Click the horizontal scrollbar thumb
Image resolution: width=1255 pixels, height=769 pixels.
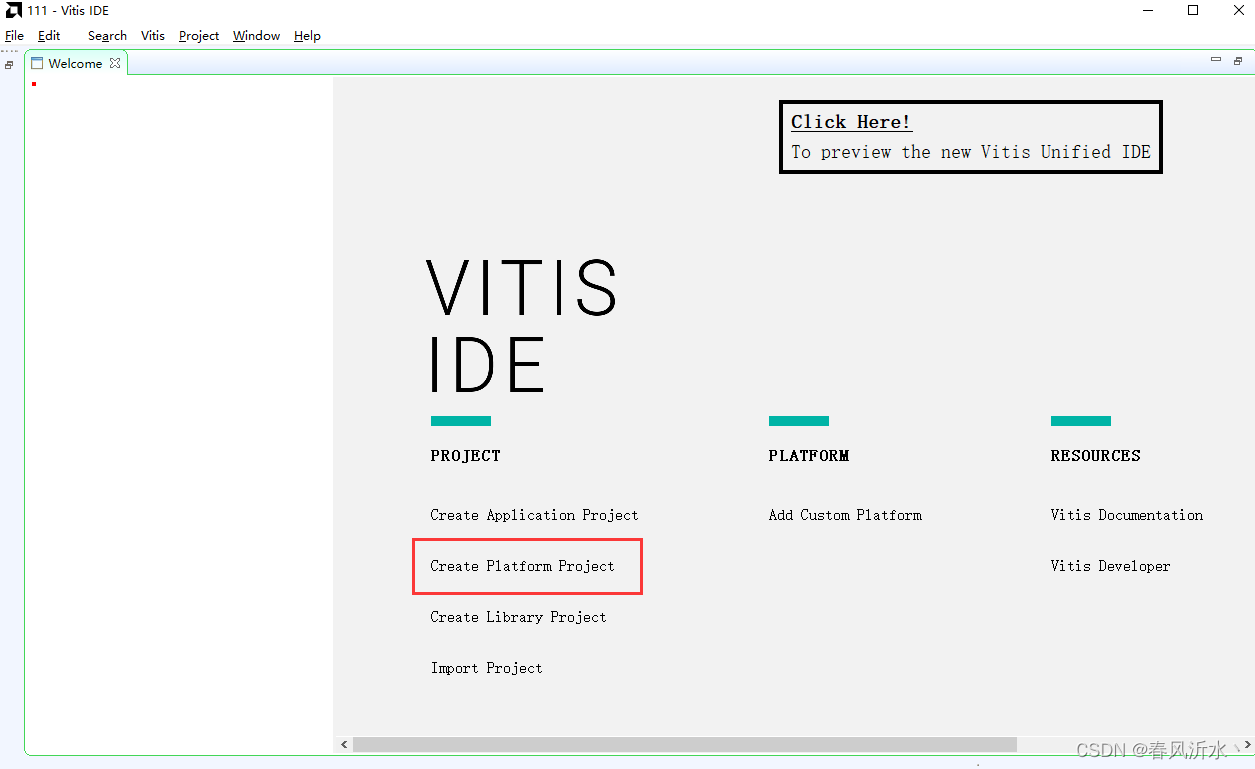coord(685,745)
